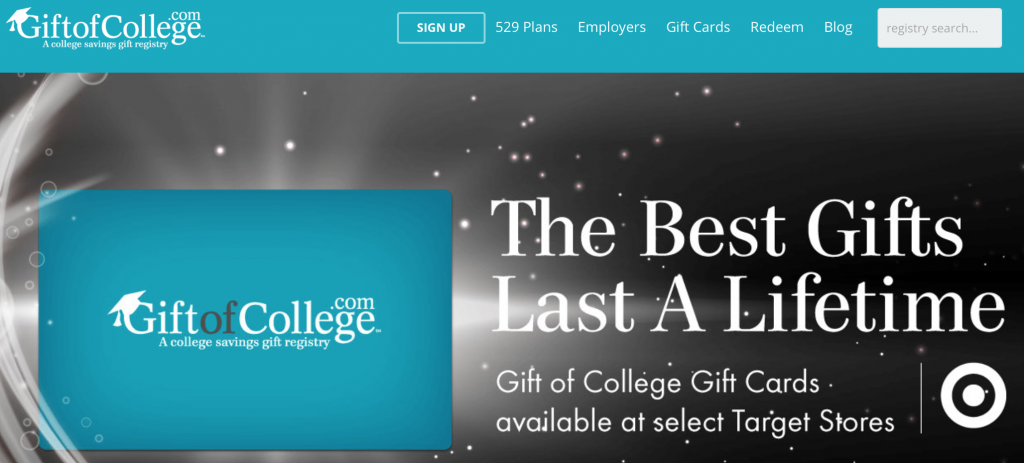The image size is (1024, 463).
Task: Click 'The Best Gifts' headline text
Action: point(726,229)
